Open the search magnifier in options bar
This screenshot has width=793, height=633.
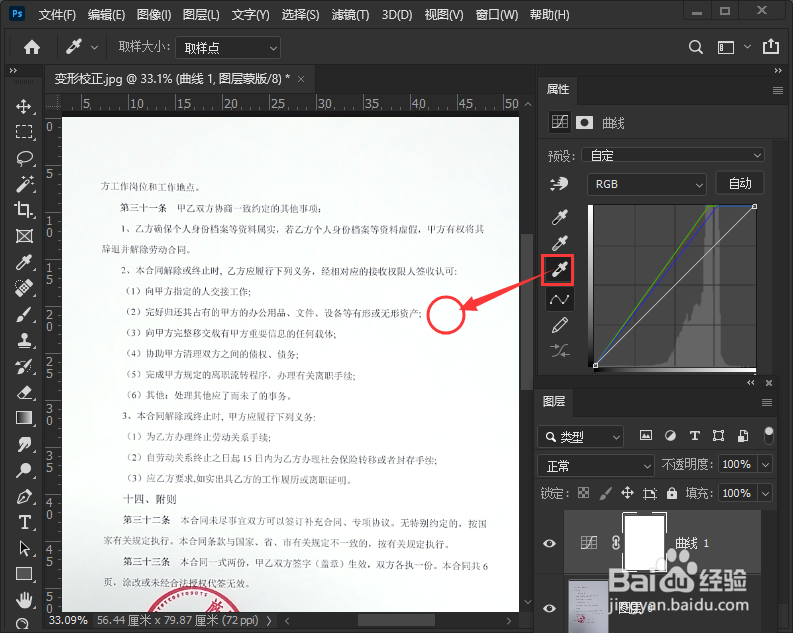[696, 47]
